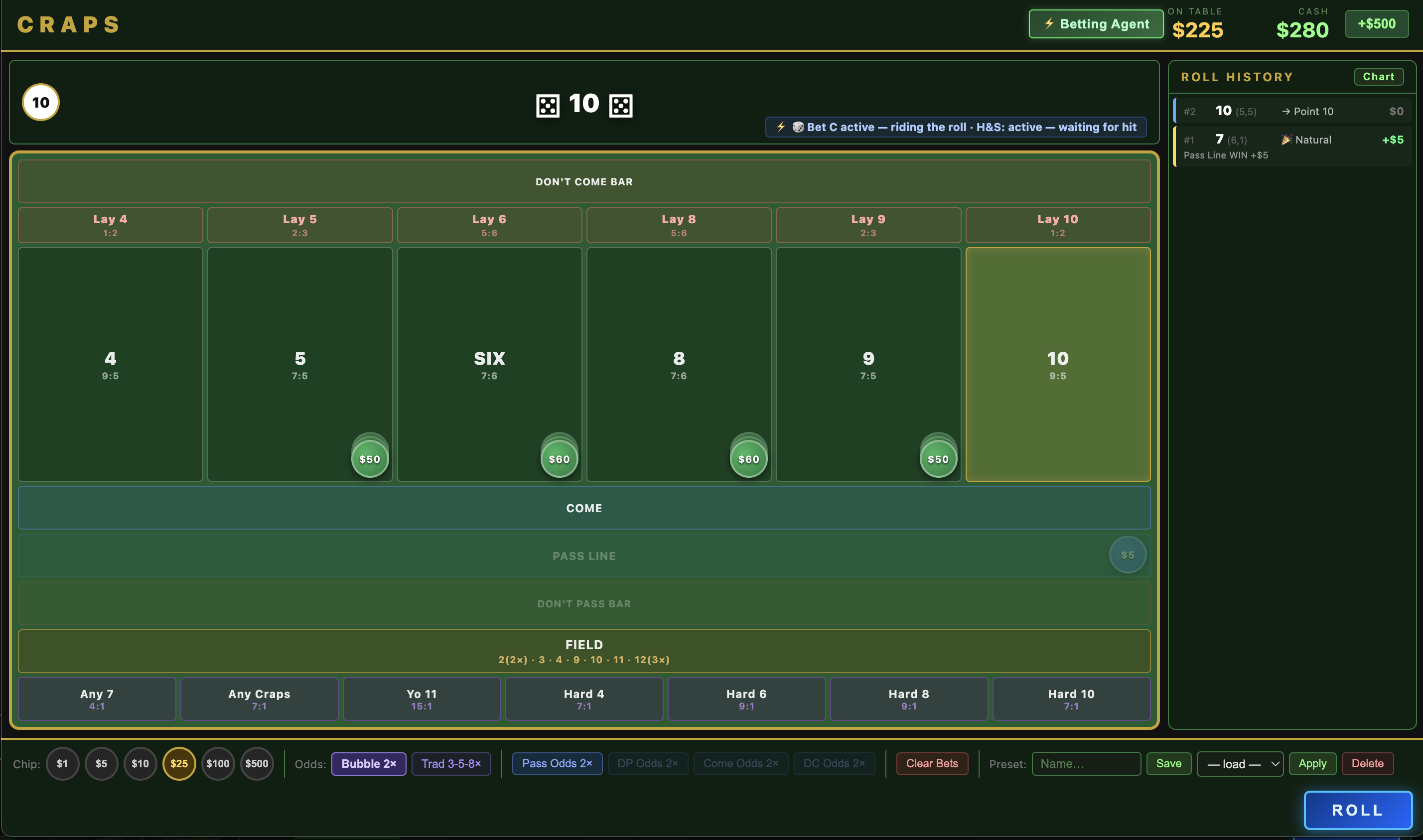1423x840 pixels.
Task: Select the $10 chip denomination
Action: [141, 764]
